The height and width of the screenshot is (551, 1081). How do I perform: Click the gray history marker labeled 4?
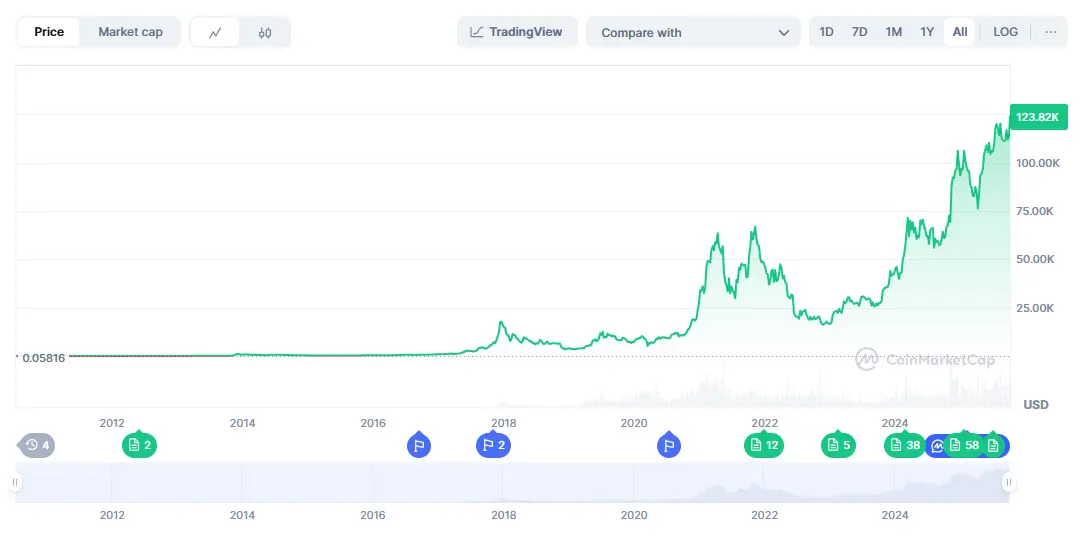point(37,445)
